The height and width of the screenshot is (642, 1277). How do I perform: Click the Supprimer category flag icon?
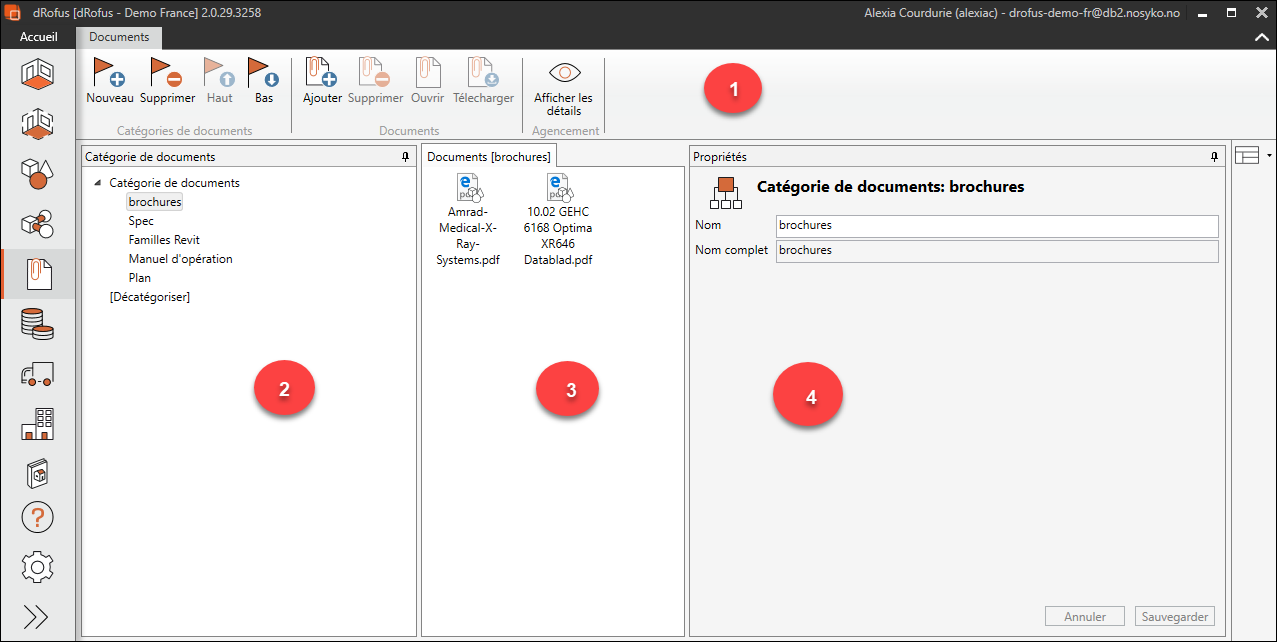point(167,73)
